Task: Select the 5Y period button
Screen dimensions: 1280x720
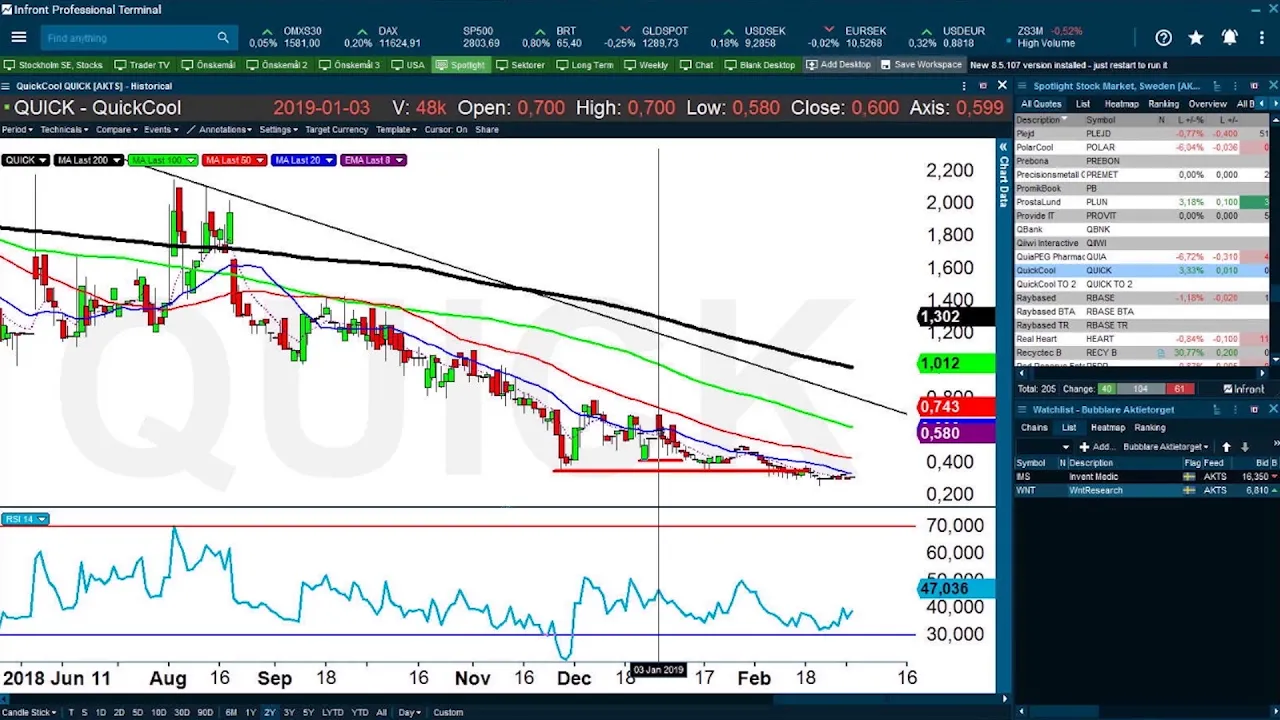Action: point(308,713)
